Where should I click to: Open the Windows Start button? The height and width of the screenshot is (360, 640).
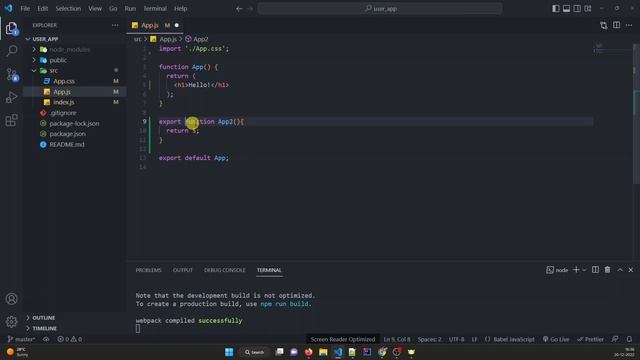coord(229,352)
